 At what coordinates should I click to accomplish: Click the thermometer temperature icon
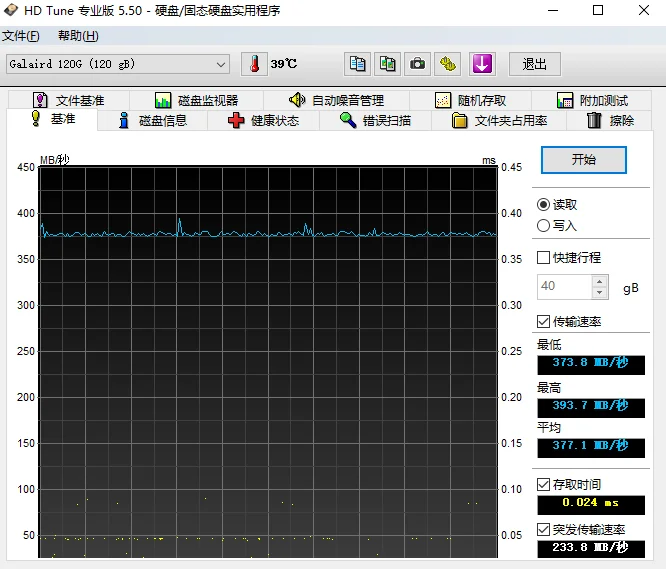254,64
